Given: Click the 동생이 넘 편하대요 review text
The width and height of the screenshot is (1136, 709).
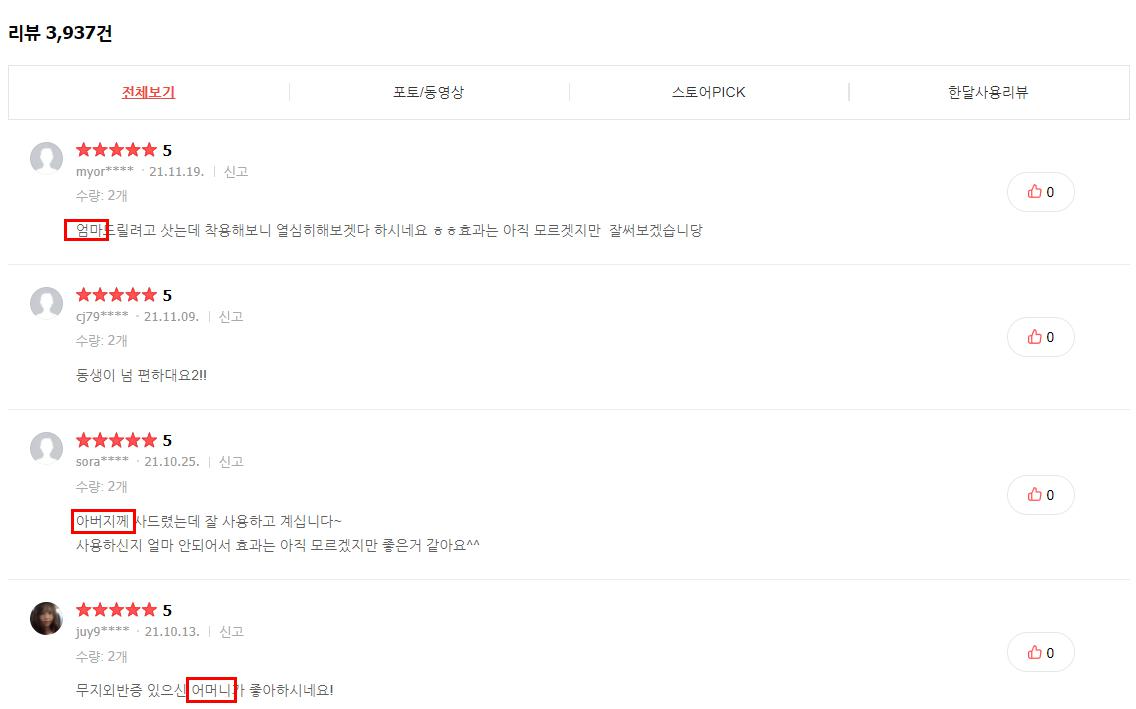Looking at the screenshot, I should (141, 375).
